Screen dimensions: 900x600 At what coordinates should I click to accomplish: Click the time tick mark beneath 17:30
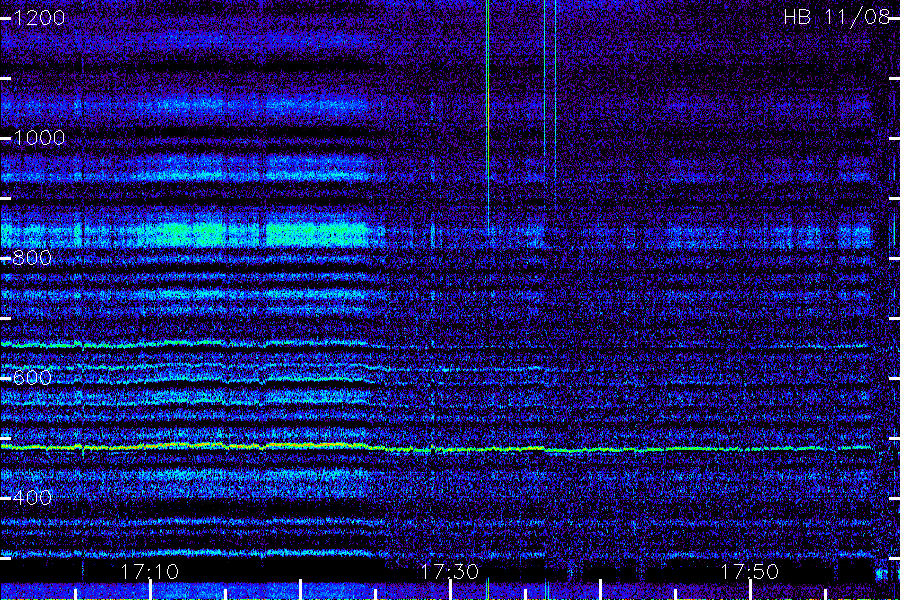point(450,590)
